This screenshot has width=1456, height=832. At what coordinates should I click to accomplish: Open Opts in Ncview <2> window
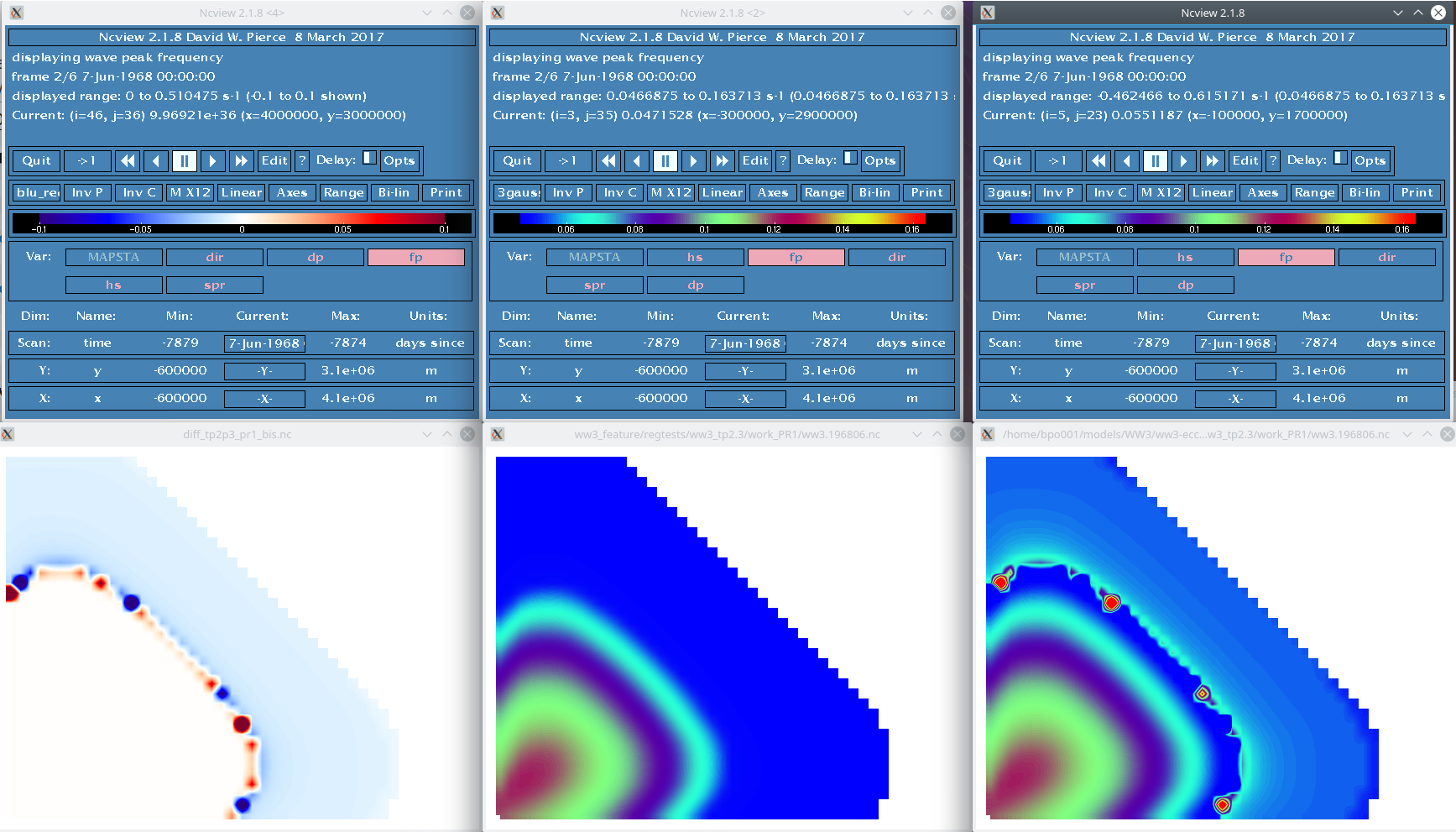(880, 160)
